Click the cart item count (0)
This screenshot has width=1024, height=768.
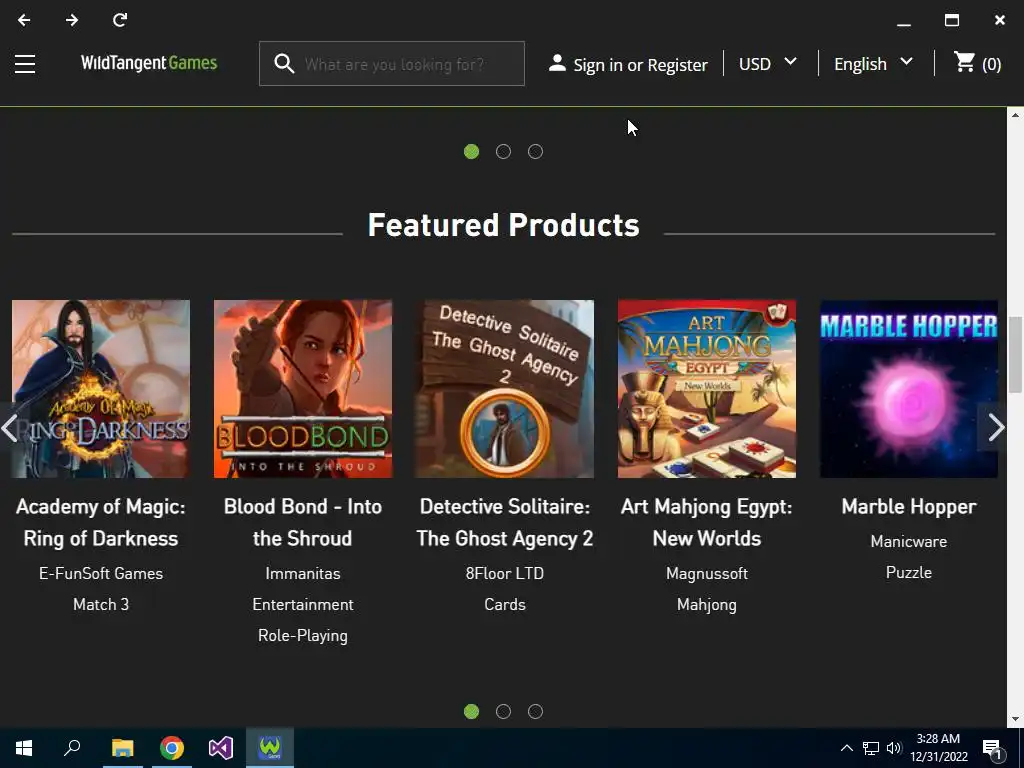tap(991, 65)
